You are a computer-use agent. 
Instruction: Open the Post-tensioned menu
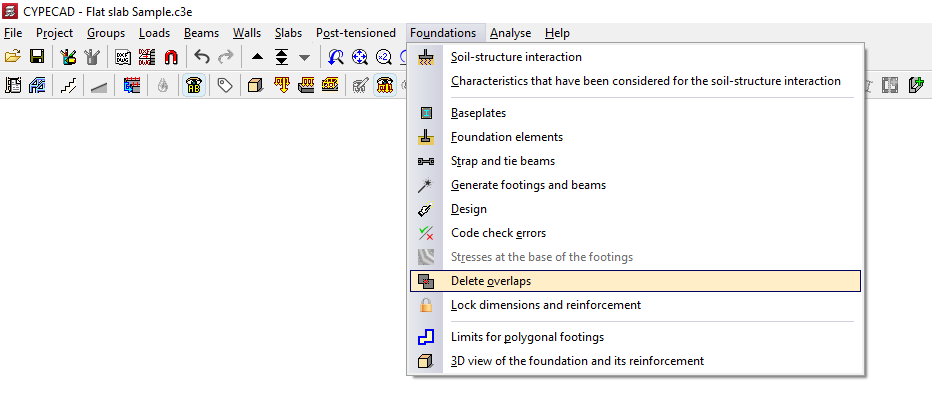(355, 33)
